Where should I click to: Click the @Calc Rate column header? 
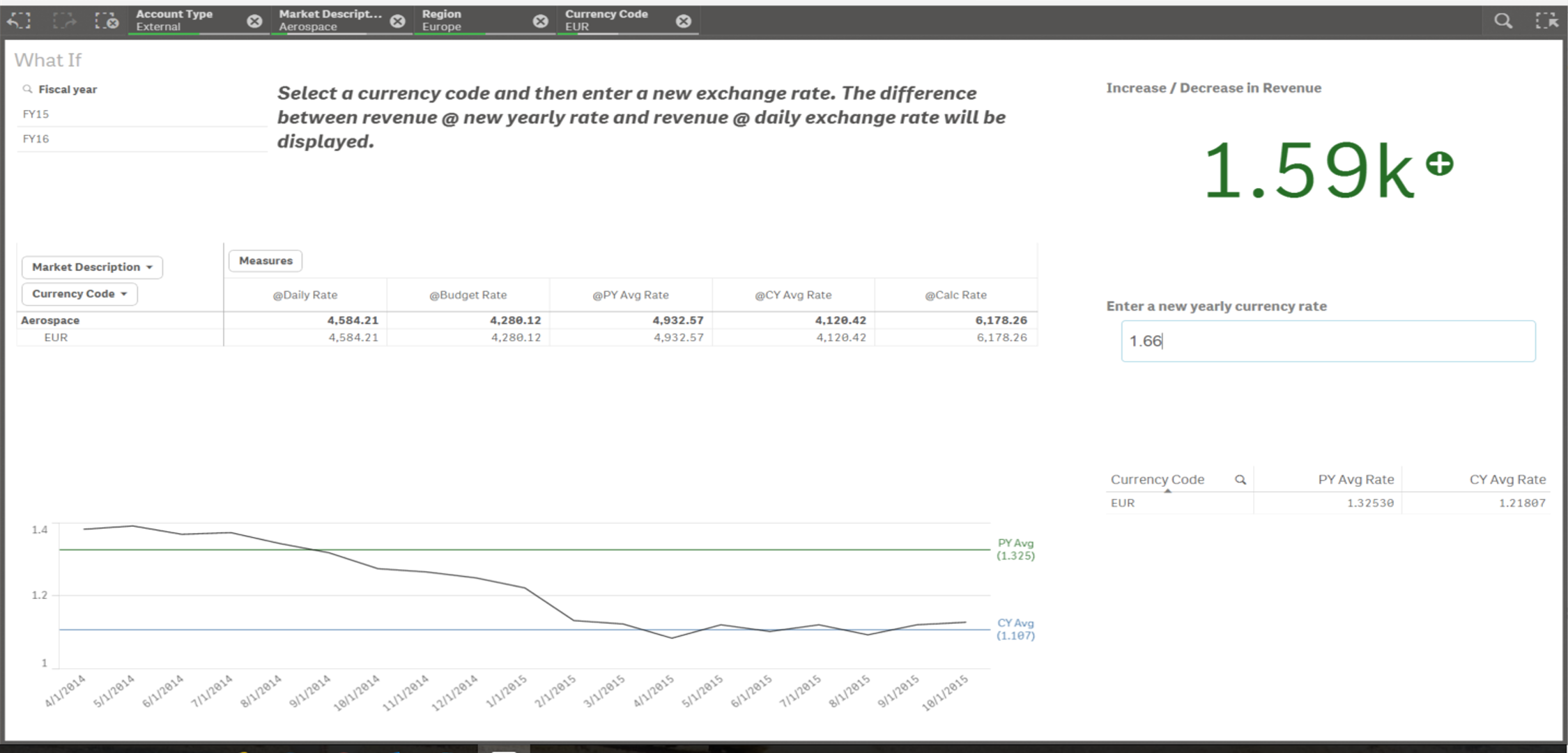pos(955,295)
